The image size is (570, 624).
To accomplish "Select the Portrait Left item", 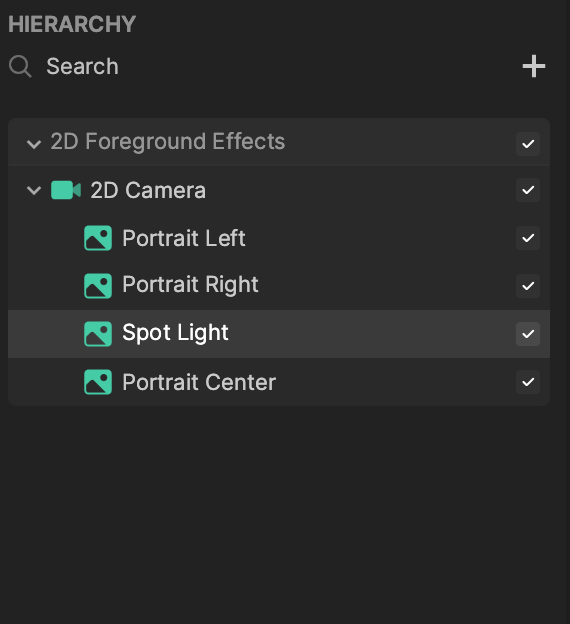I will coord(279,238).
